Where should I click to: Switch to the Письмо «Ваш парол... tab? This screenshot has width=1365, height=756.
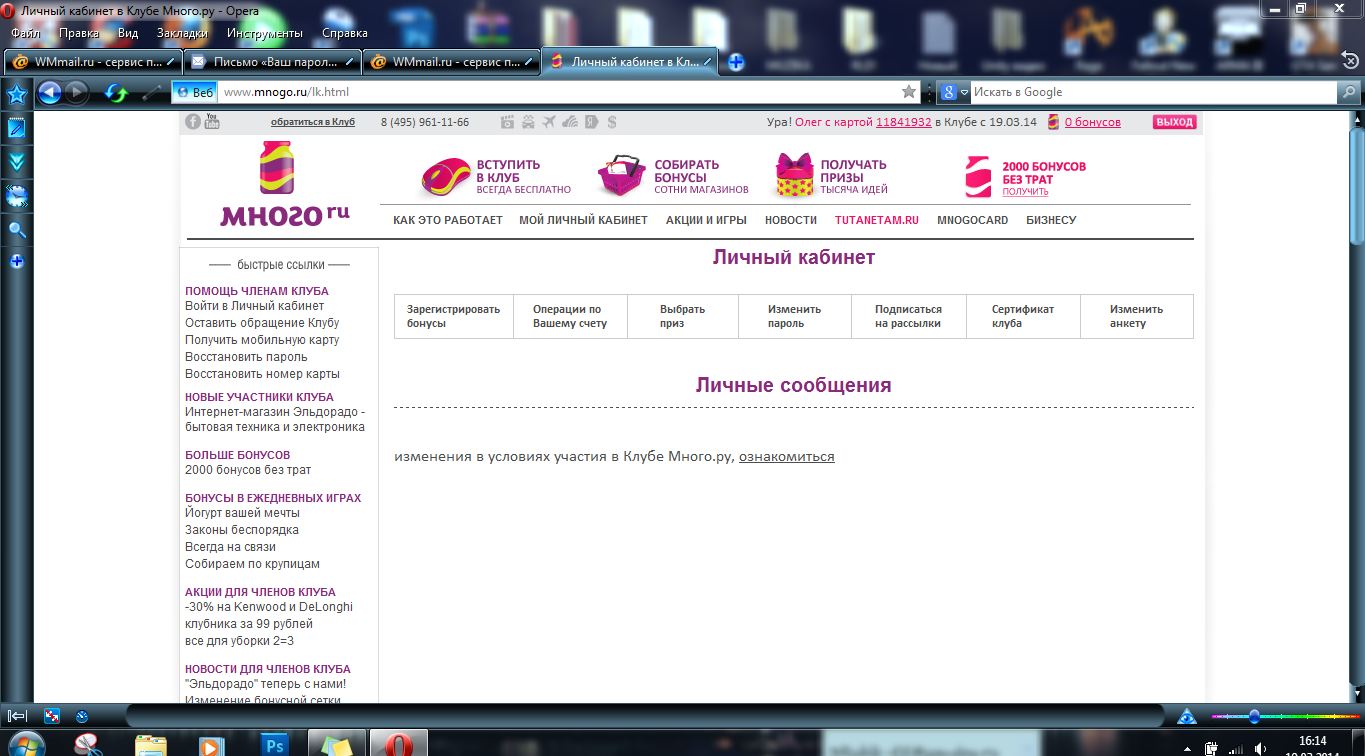point(273,61)
